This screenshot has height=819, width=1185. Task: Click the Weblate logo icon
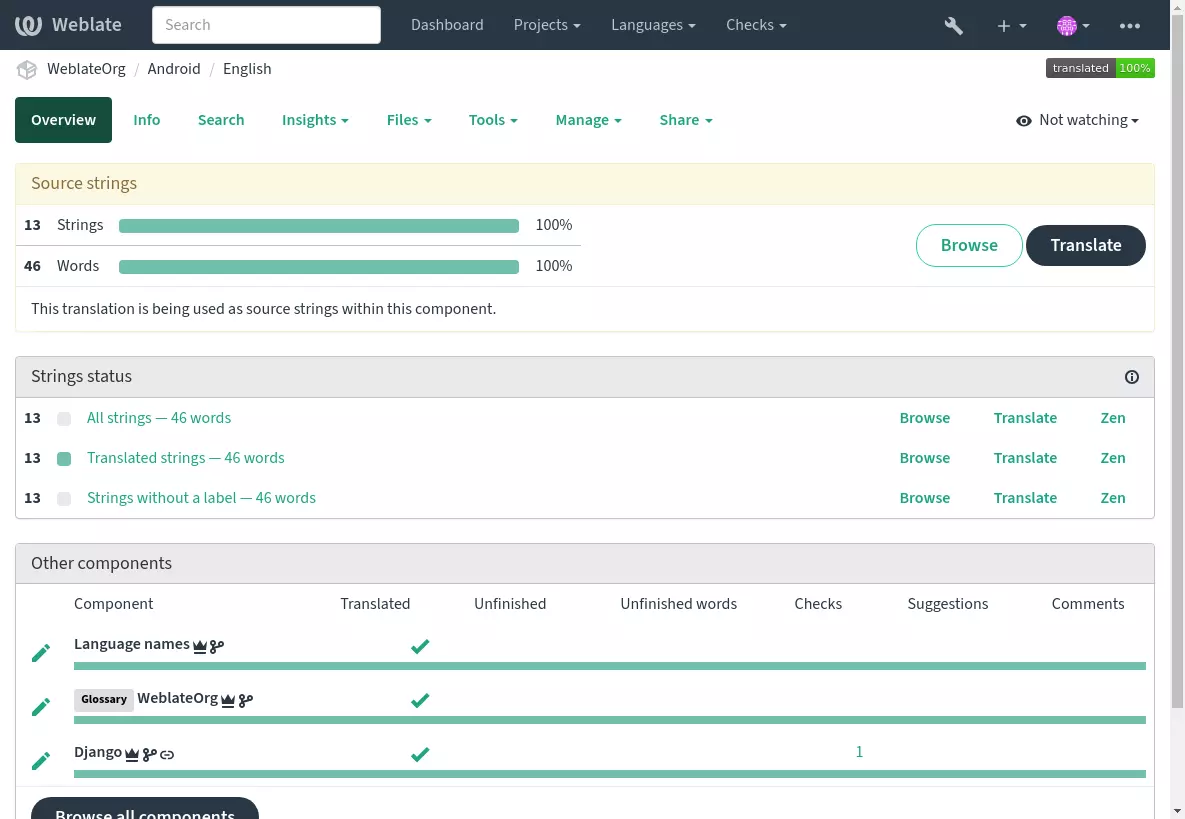pos(28,25)
